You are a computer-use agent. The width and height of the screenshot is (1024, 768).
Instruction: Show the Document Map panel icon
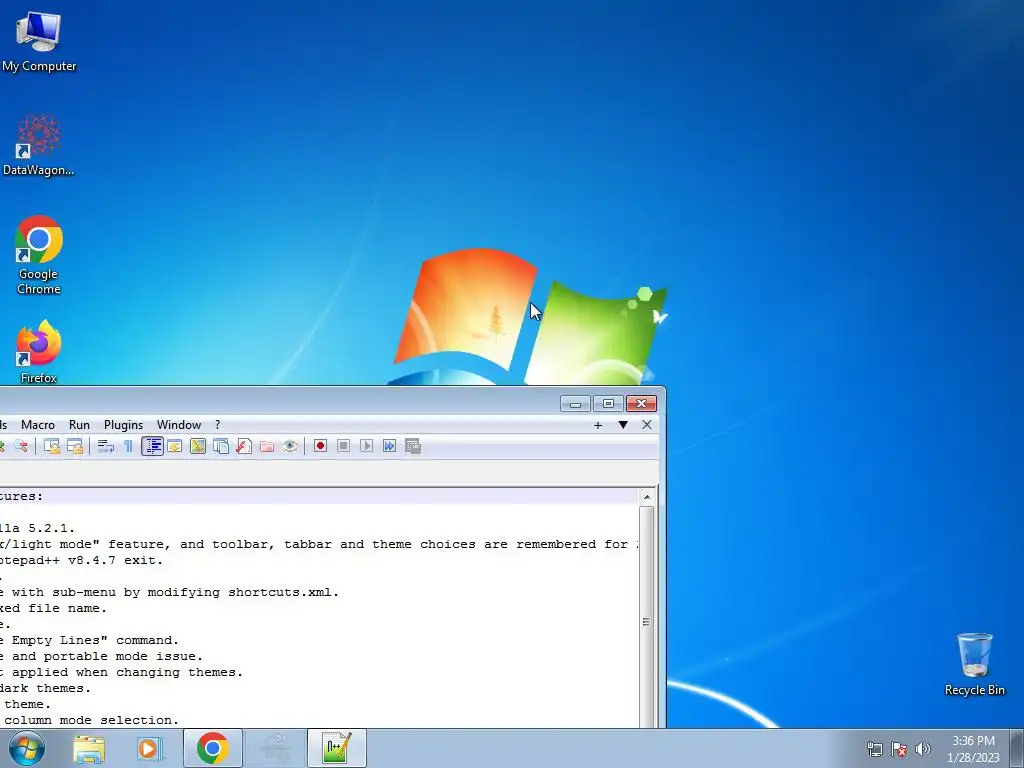coord(198,446)
